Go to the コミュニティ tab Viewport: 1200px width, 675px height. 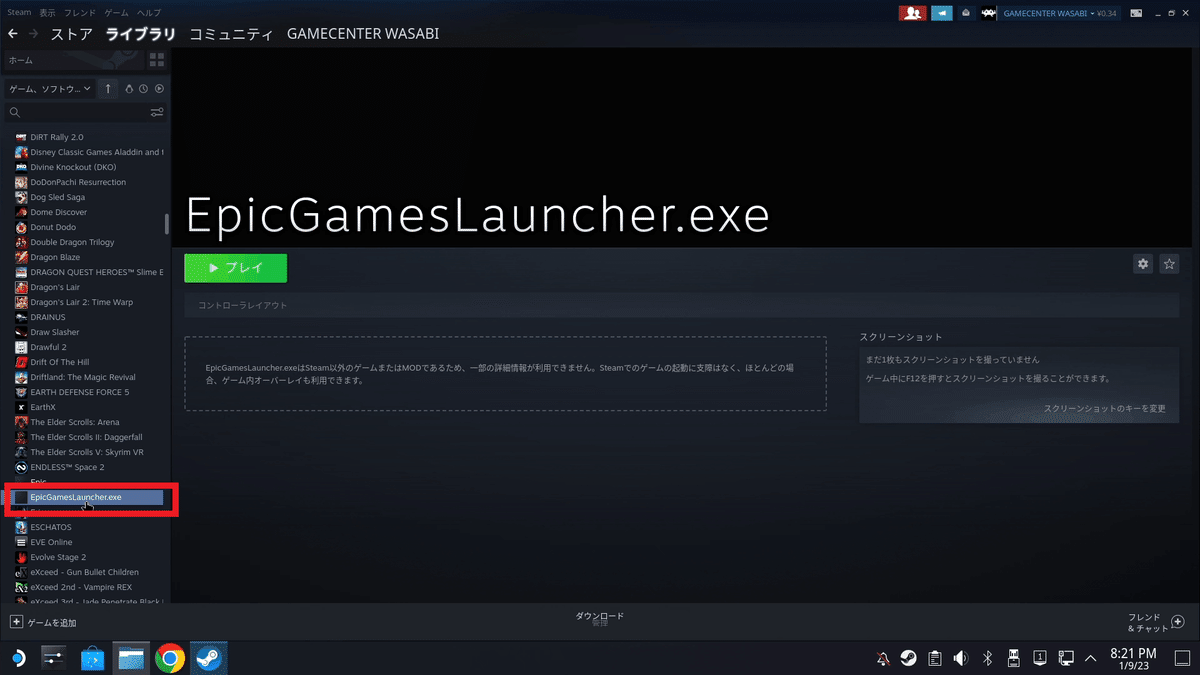pyautogui.click(x=231, y=34)
